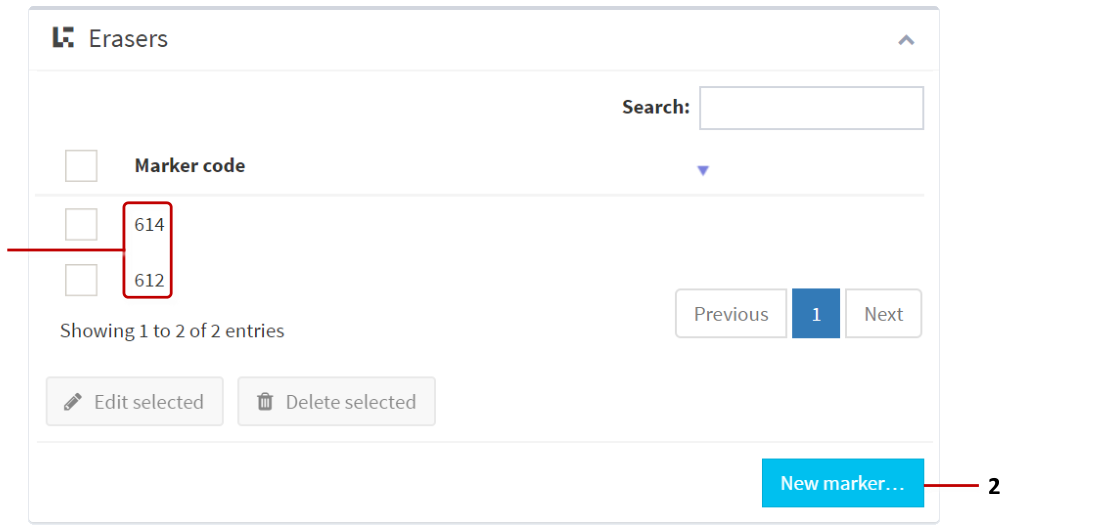Click the Erasers panel marker icon

63,38
